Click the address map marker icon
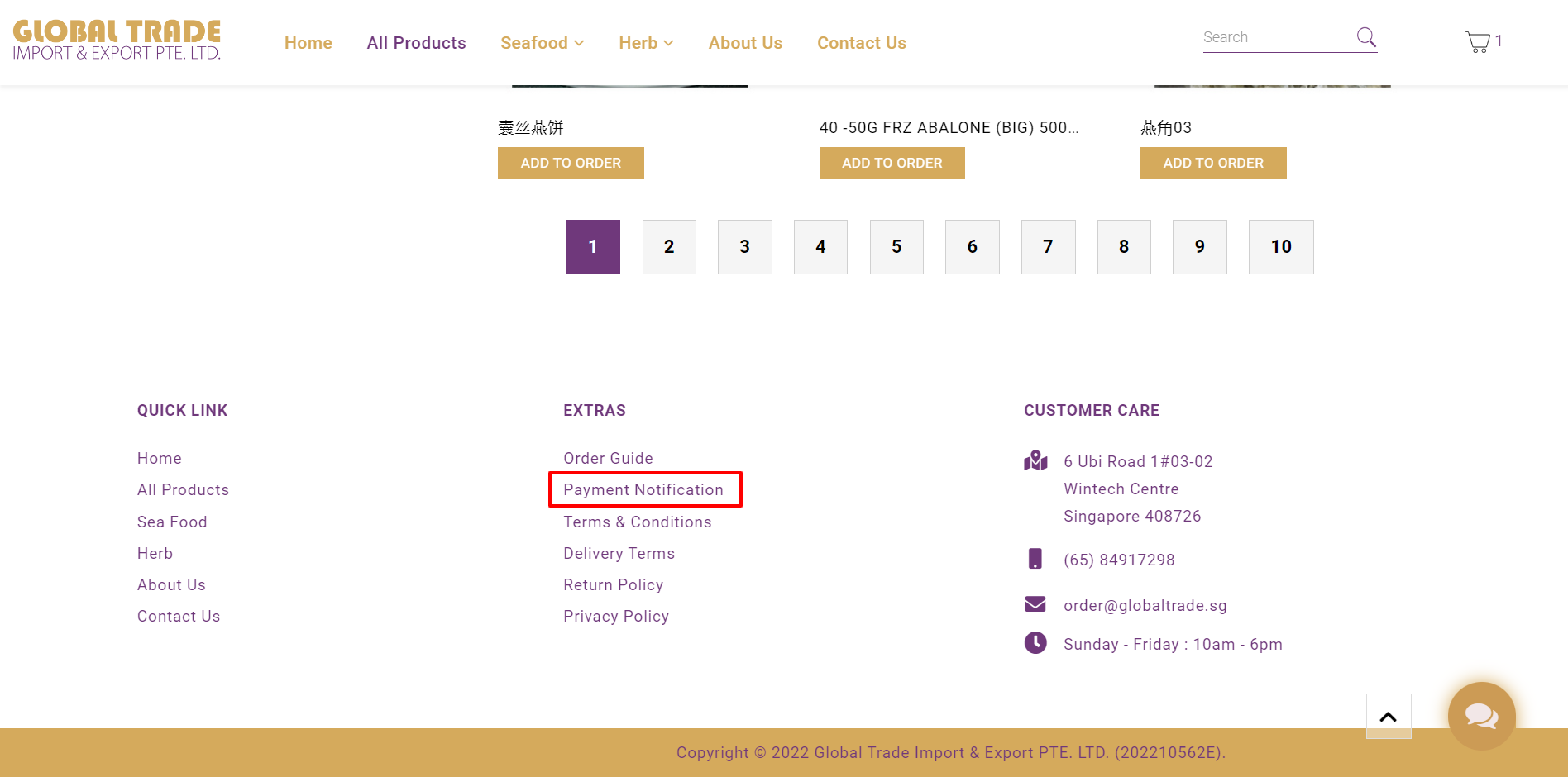Screen dimensions: 1568x777 tap(1035, 461)
